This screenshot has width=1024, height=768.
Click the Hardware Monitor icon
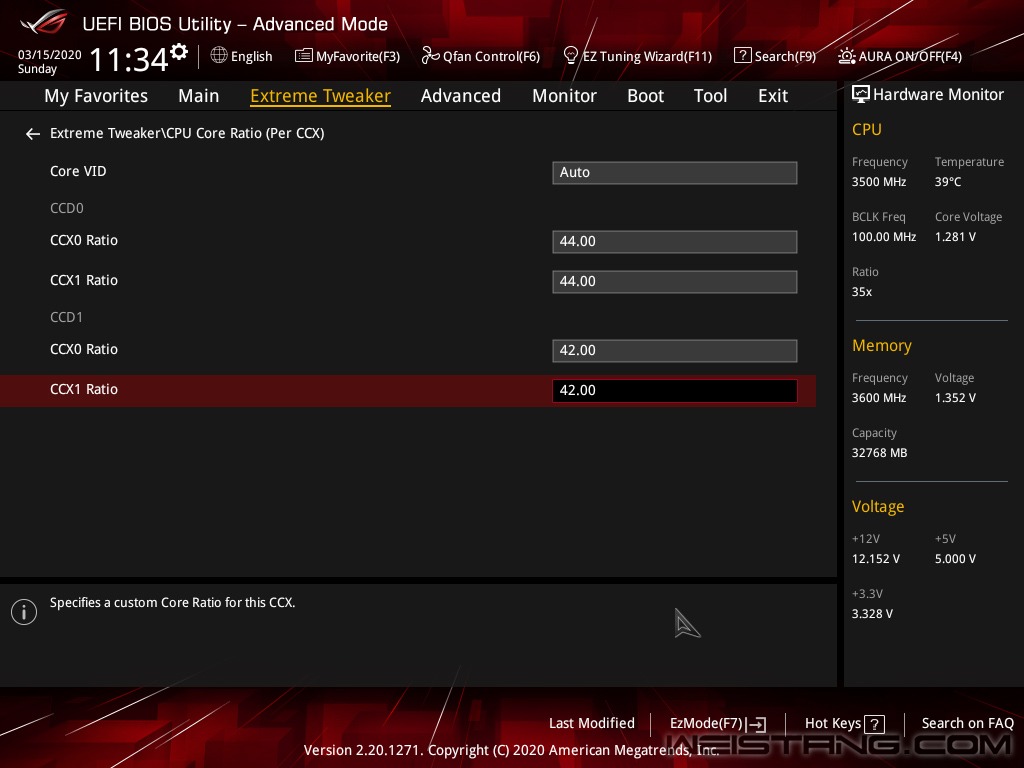tap(861, 95)
